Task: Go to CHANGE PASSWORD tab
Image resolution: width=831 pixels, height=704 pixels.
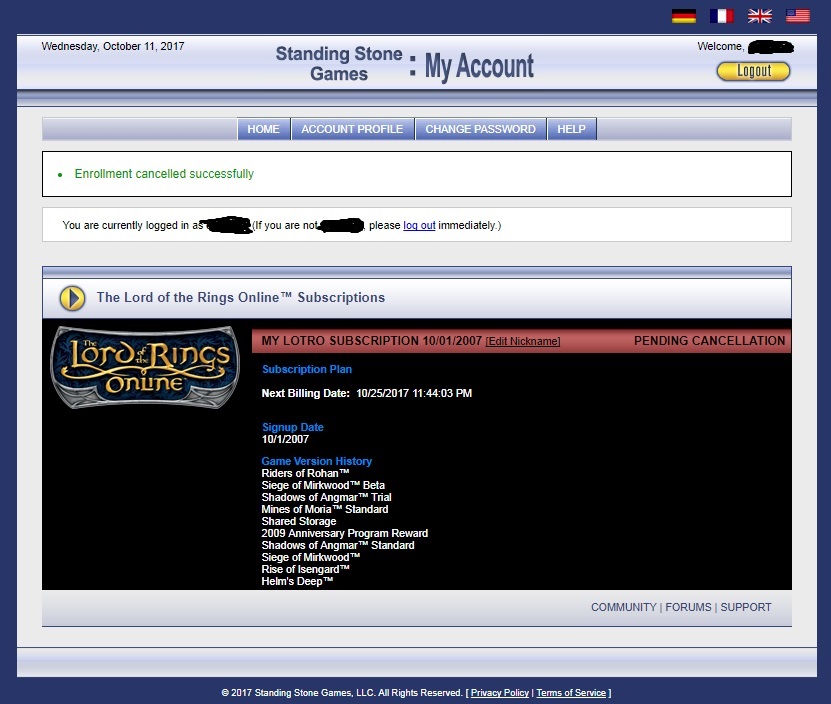Action: coord(481,129)
